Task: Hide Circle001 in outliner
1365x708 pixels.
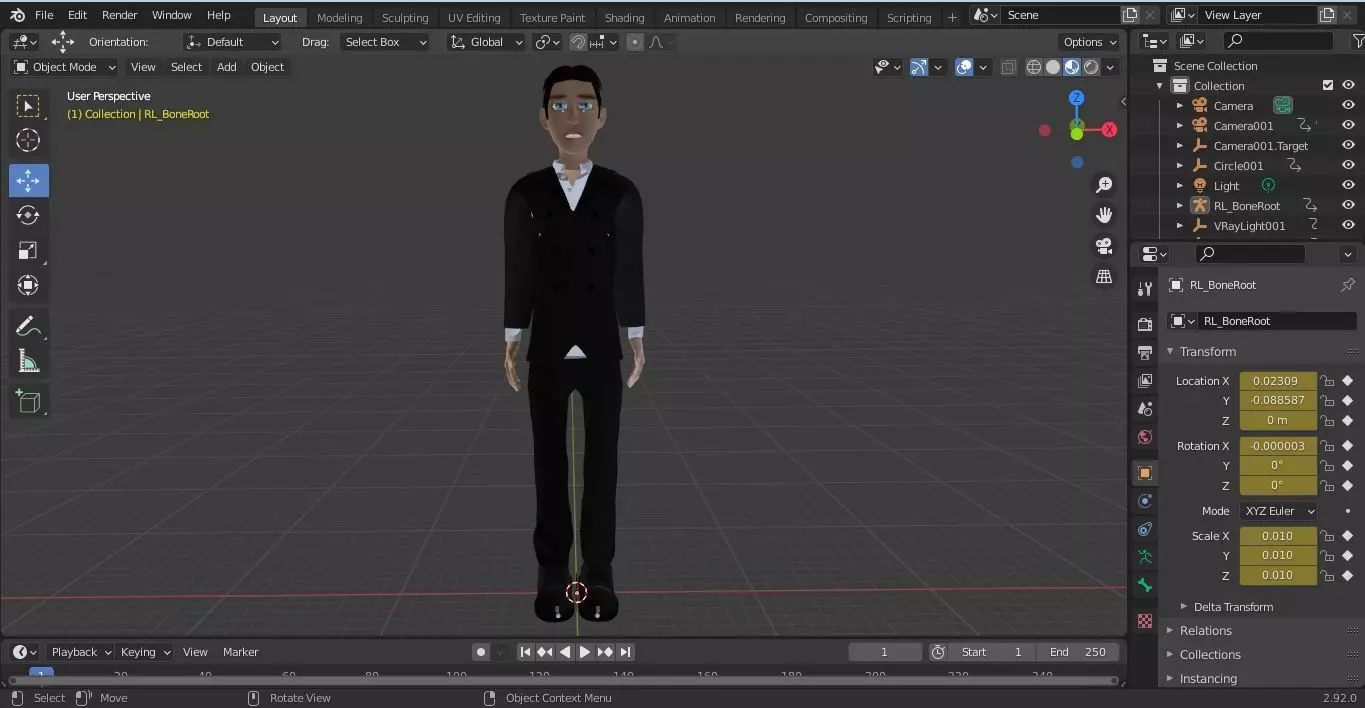Action: point(1348,165)
